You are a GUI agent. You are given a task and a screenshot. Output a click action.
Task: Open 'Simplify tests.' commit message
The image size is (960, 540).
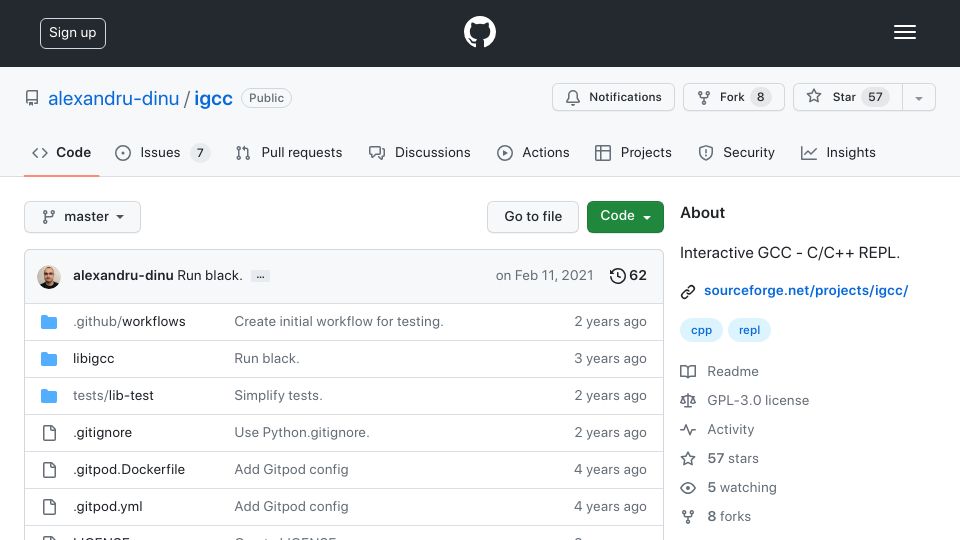click(x=278, y=396)
